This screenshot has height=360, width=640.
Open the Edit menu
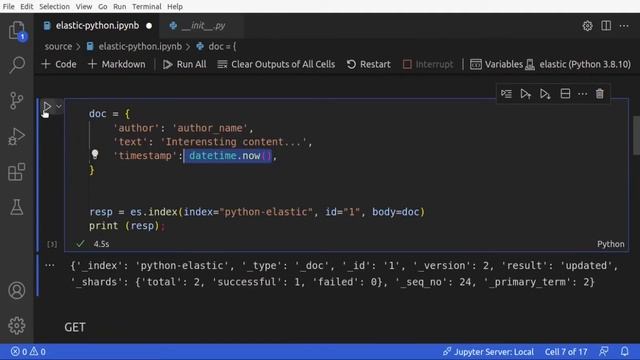click(27, 7)
